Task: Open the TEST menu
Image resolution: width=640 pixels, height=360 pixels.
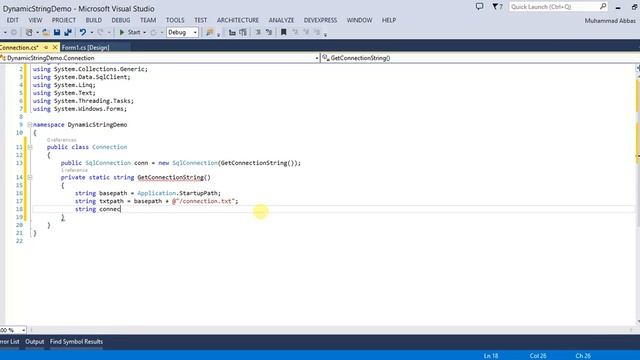Action: tap(200, 20)
